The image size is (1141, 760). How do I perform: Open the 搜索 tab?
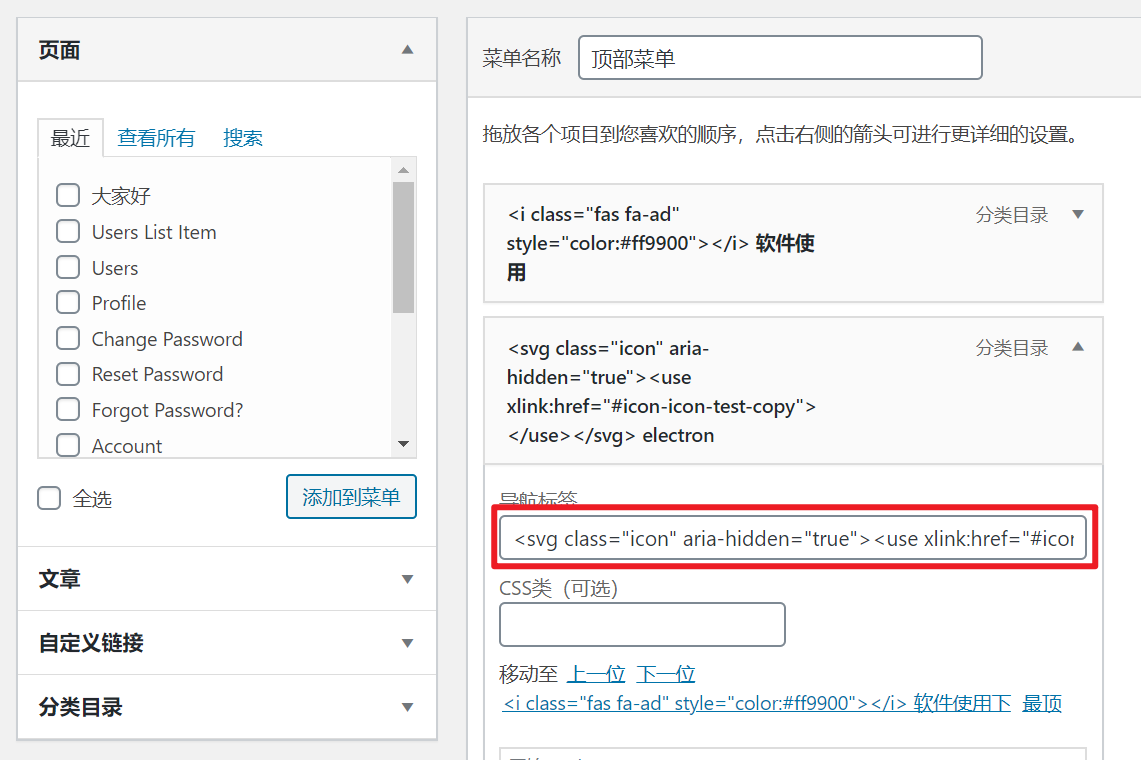coord(242,138)
